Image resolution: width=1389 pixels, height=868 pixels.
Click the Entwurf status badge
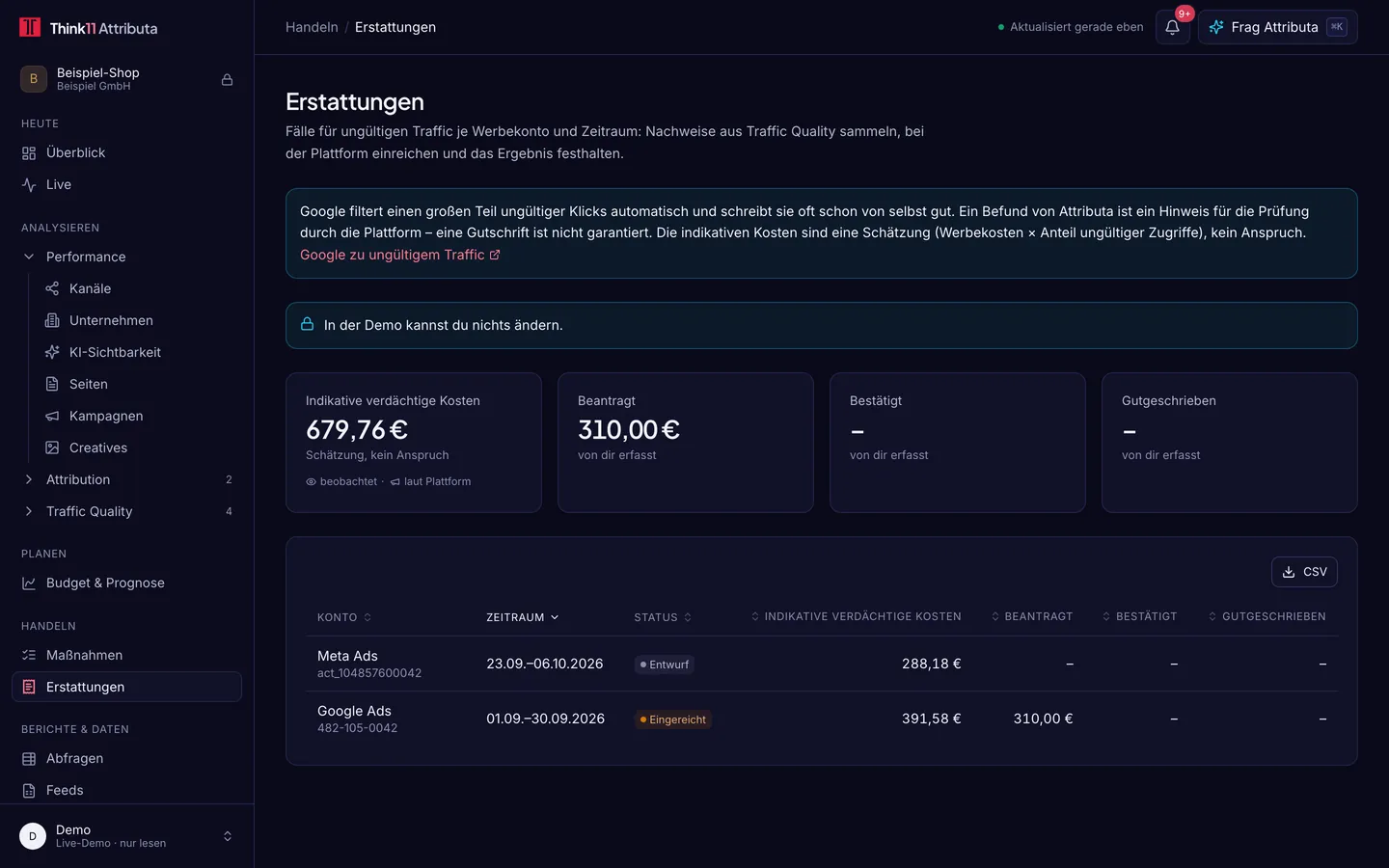point(665,665)
